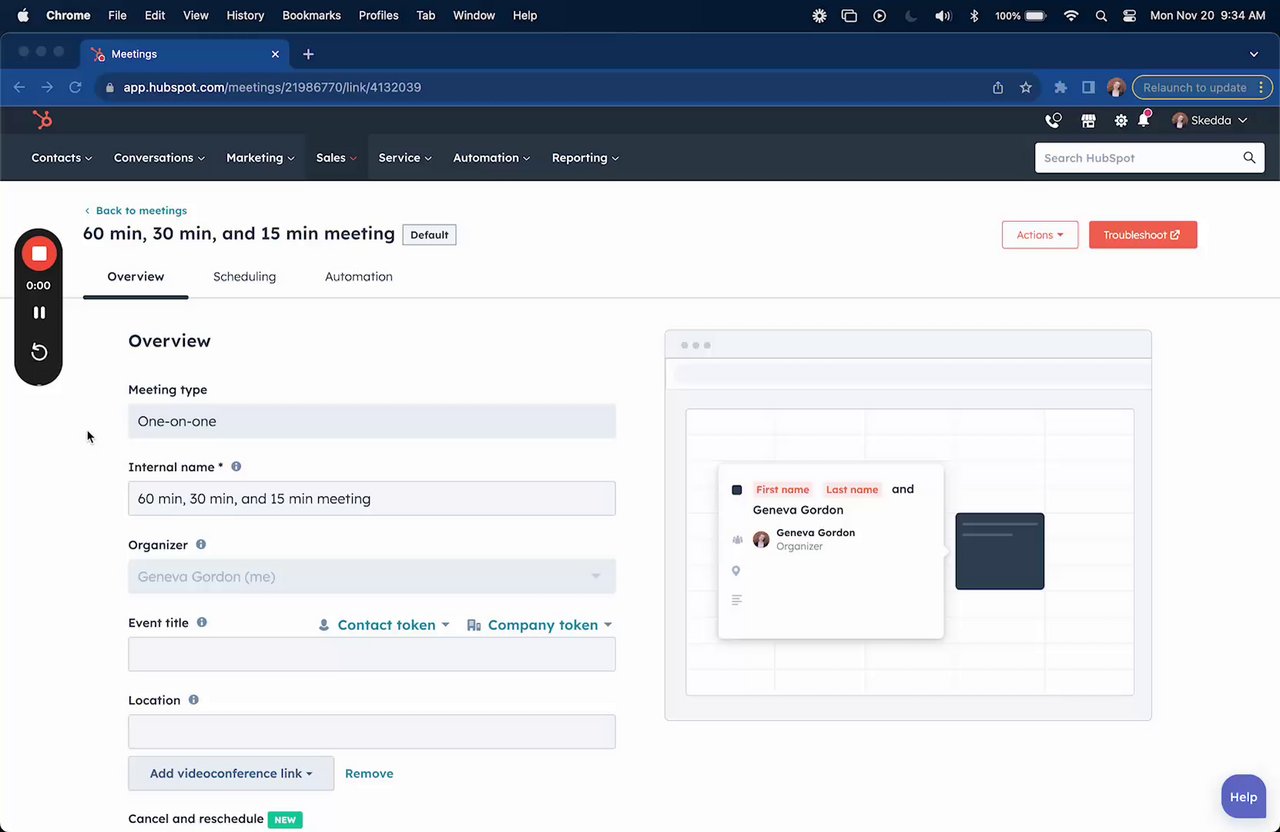
Task: Expand Chrome's tab search chevron
Action: click(x=1254, y=54)
